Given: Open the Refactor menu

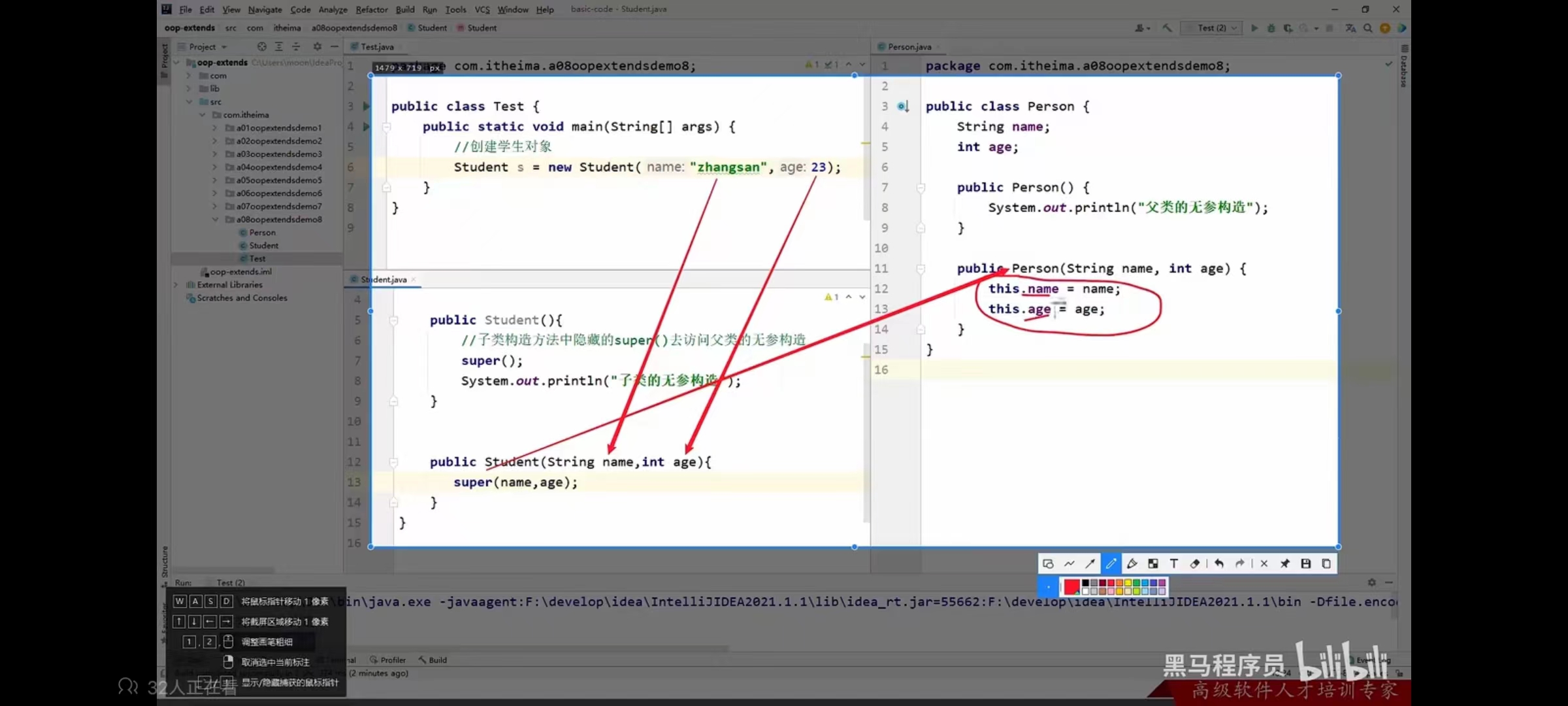Looking at the screenshot, I should pyautogui.click(x=371, y=9).
